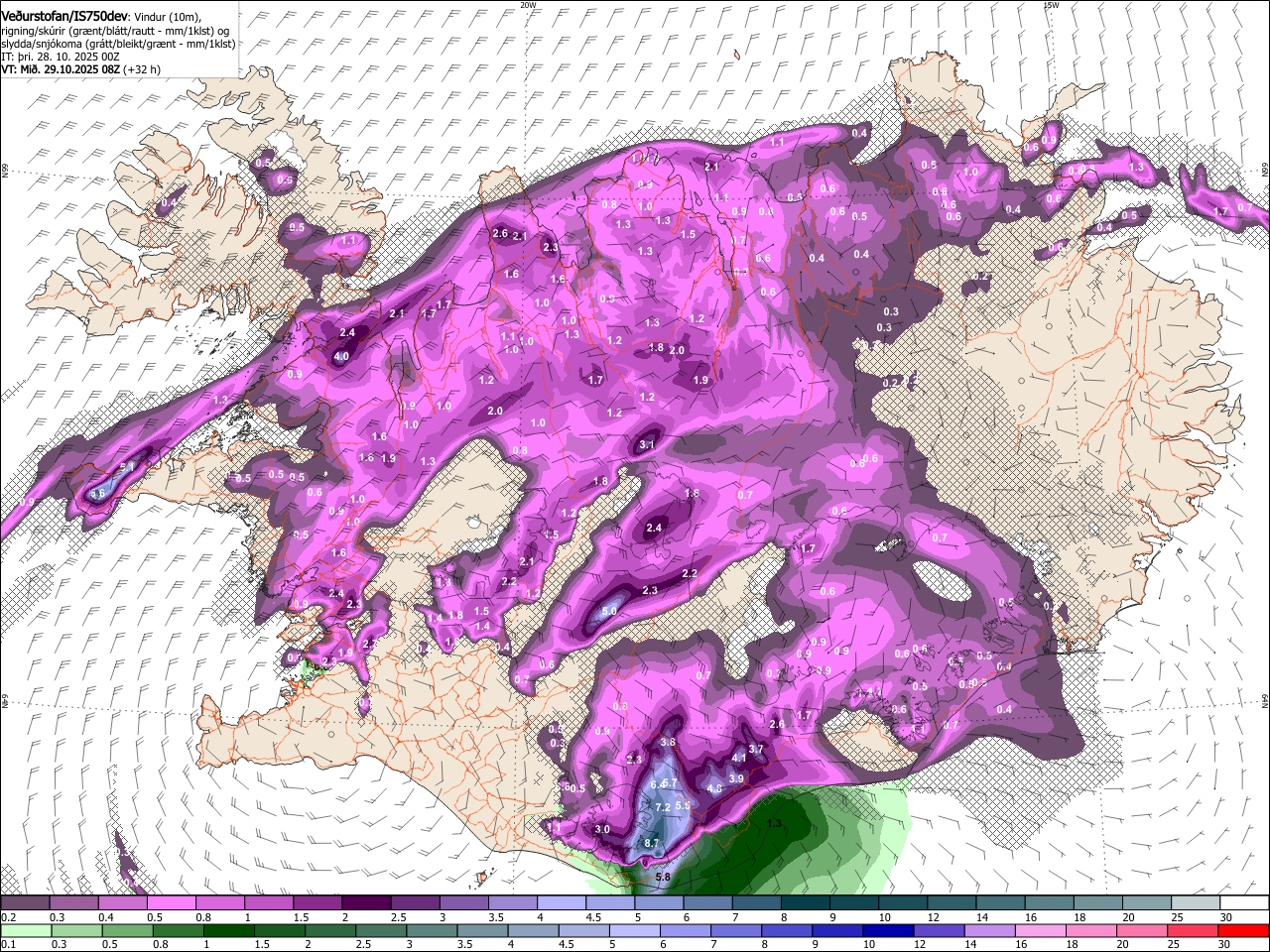Click the upper legend swatch between 8 and 9

click(x=806, y=903)
